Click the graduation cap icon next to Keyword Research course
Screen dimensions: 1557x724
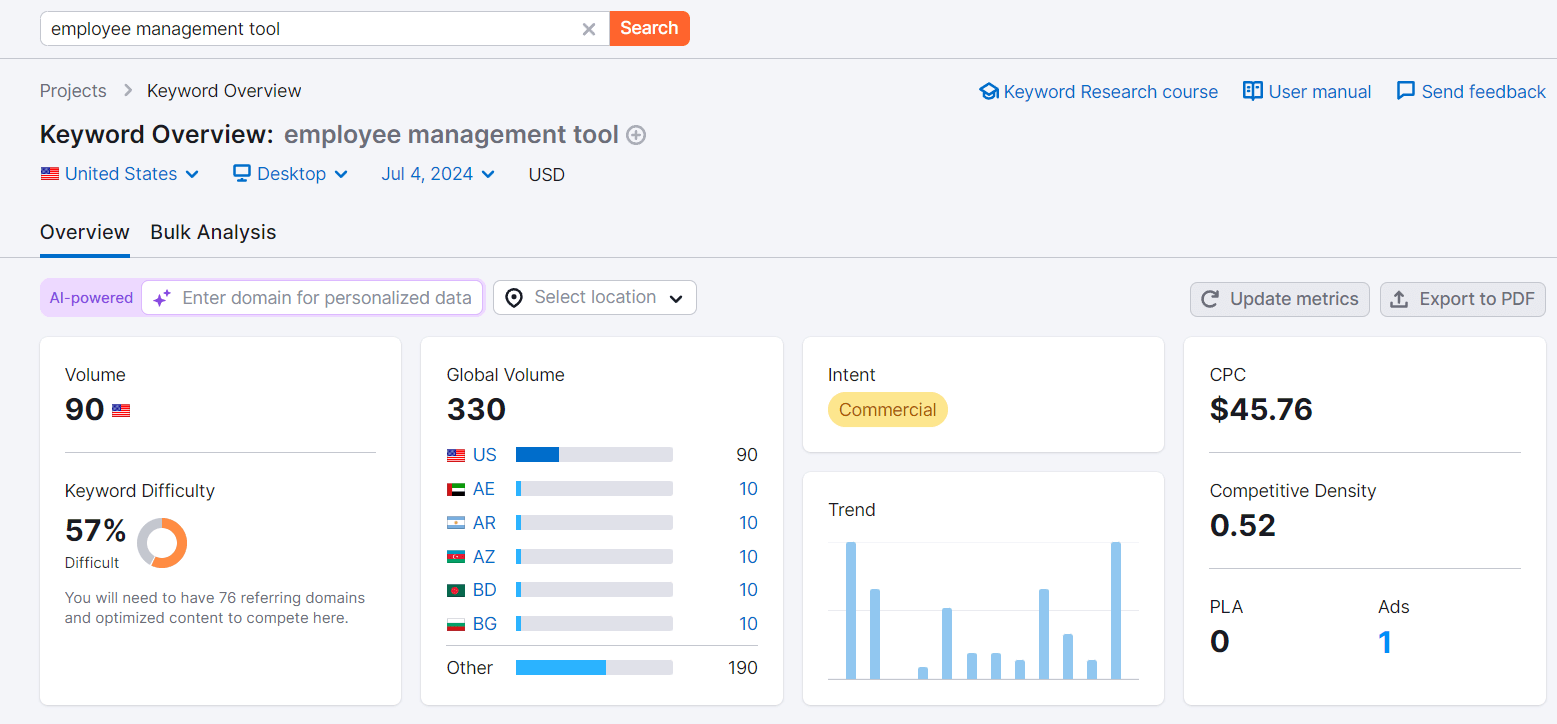pyautogui.click(x=989, y=92)
